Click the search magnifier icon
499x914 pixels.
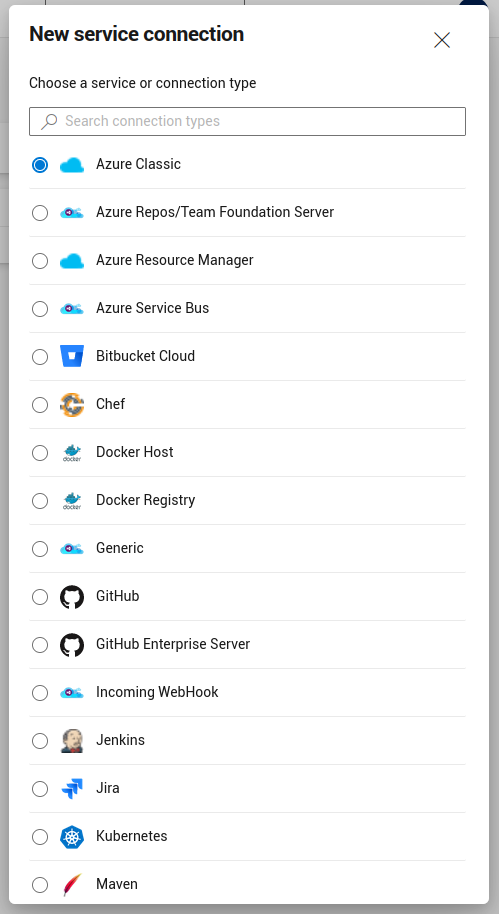click(x=49, y=121)
